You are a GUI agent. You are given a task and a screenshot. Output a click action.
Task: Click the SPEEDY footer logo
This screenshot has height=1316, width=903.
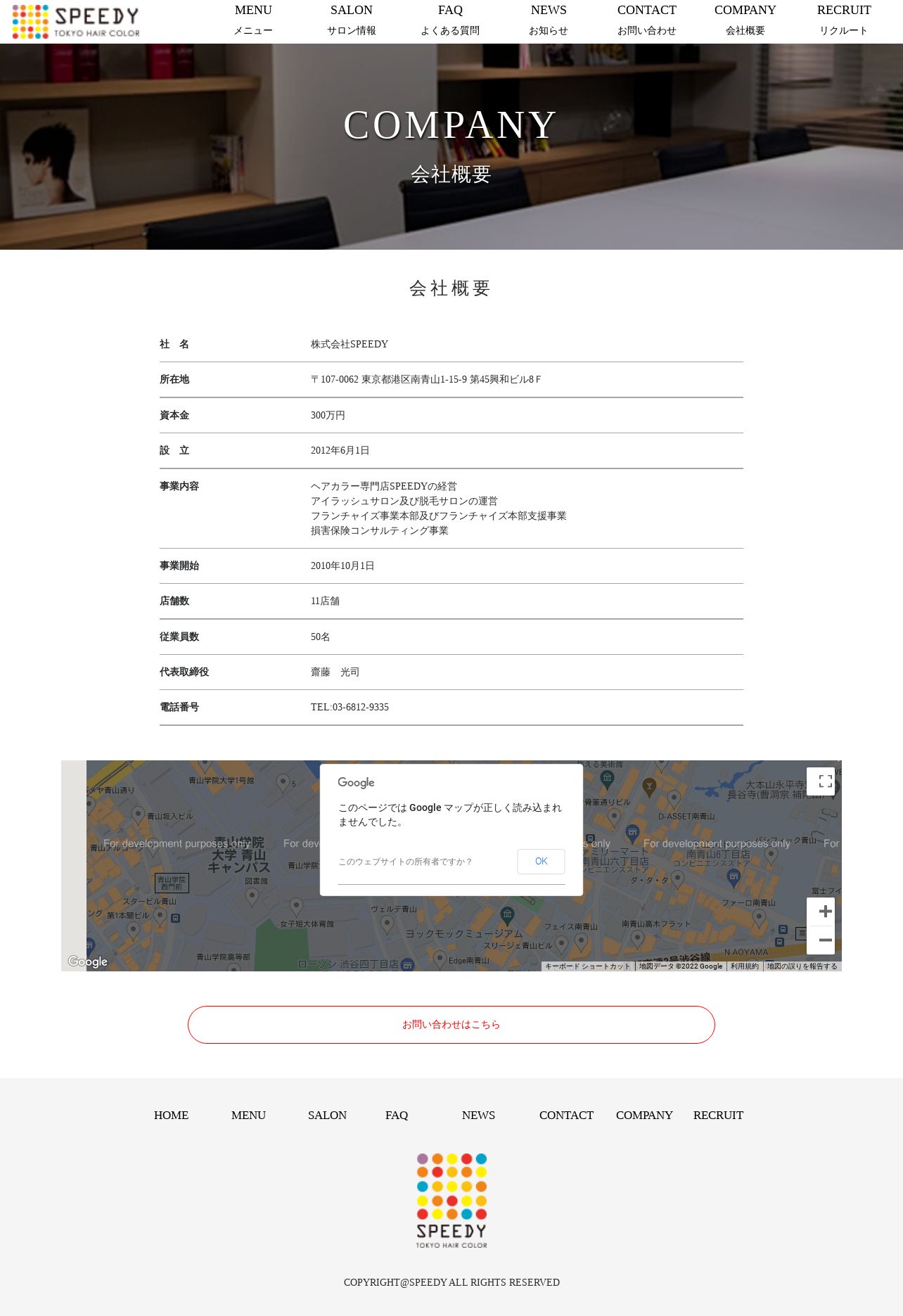click(x=451, y=1201)
